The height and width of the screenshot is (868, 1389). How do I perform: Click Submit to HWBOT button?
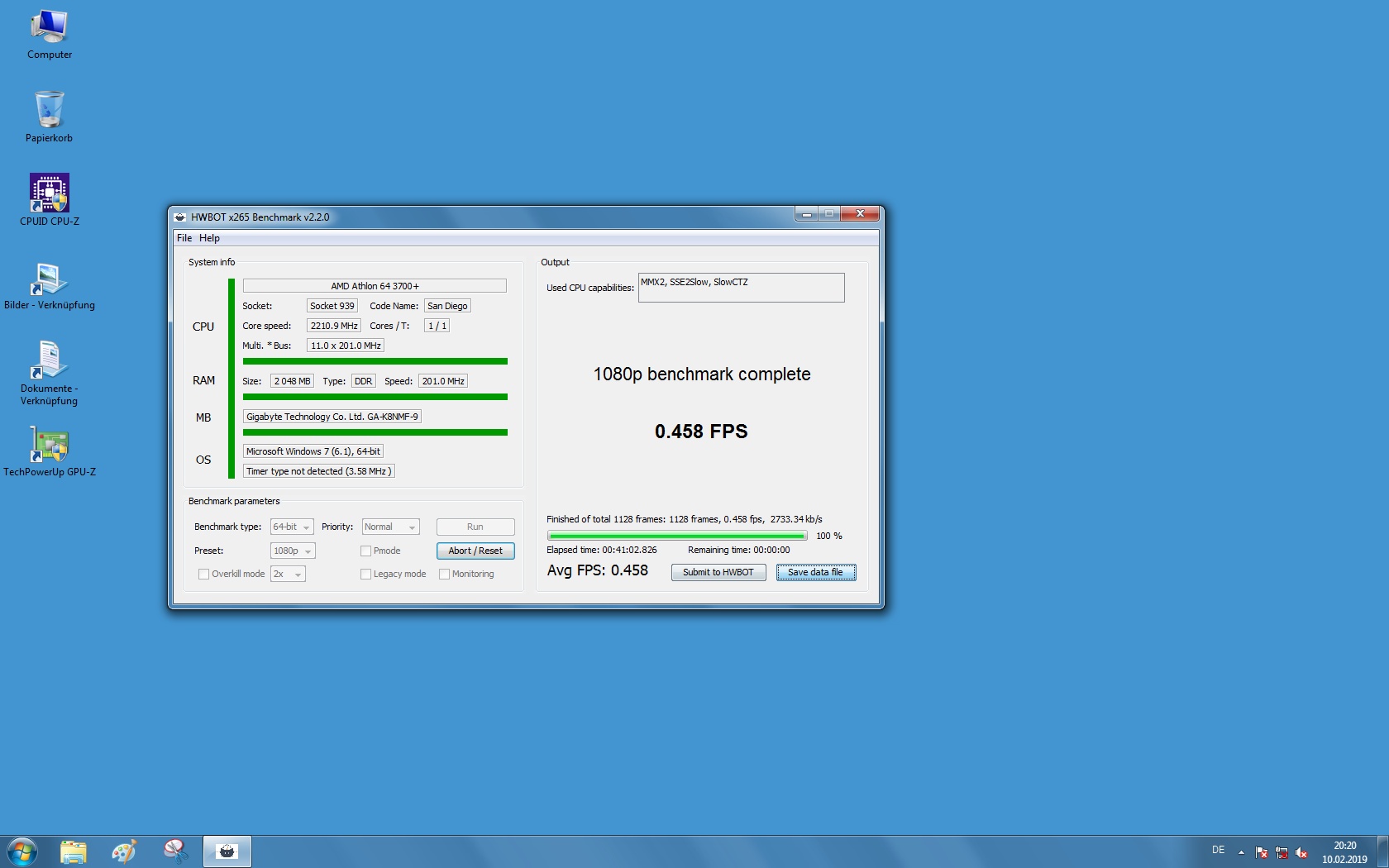(718, 573)
